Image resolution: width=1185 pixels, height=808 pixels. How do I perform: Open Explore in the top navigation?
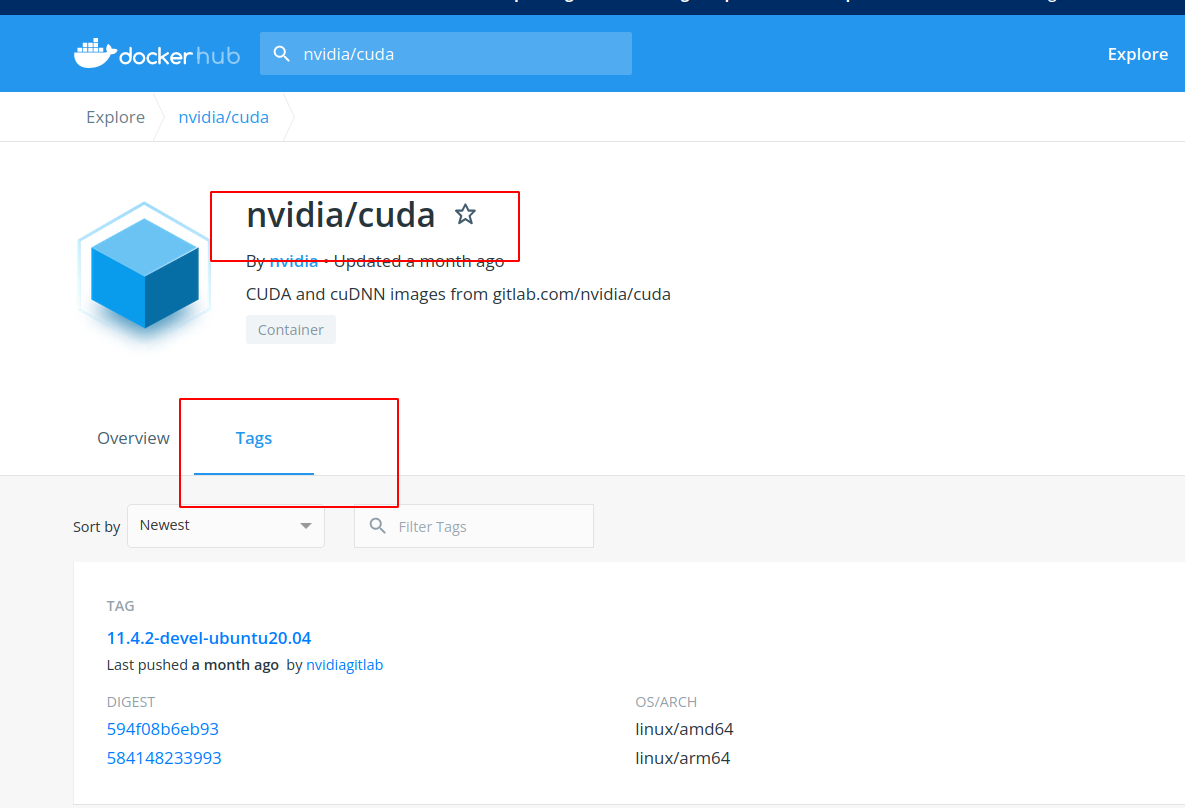pyautogui.click(x=1137, y=54)
